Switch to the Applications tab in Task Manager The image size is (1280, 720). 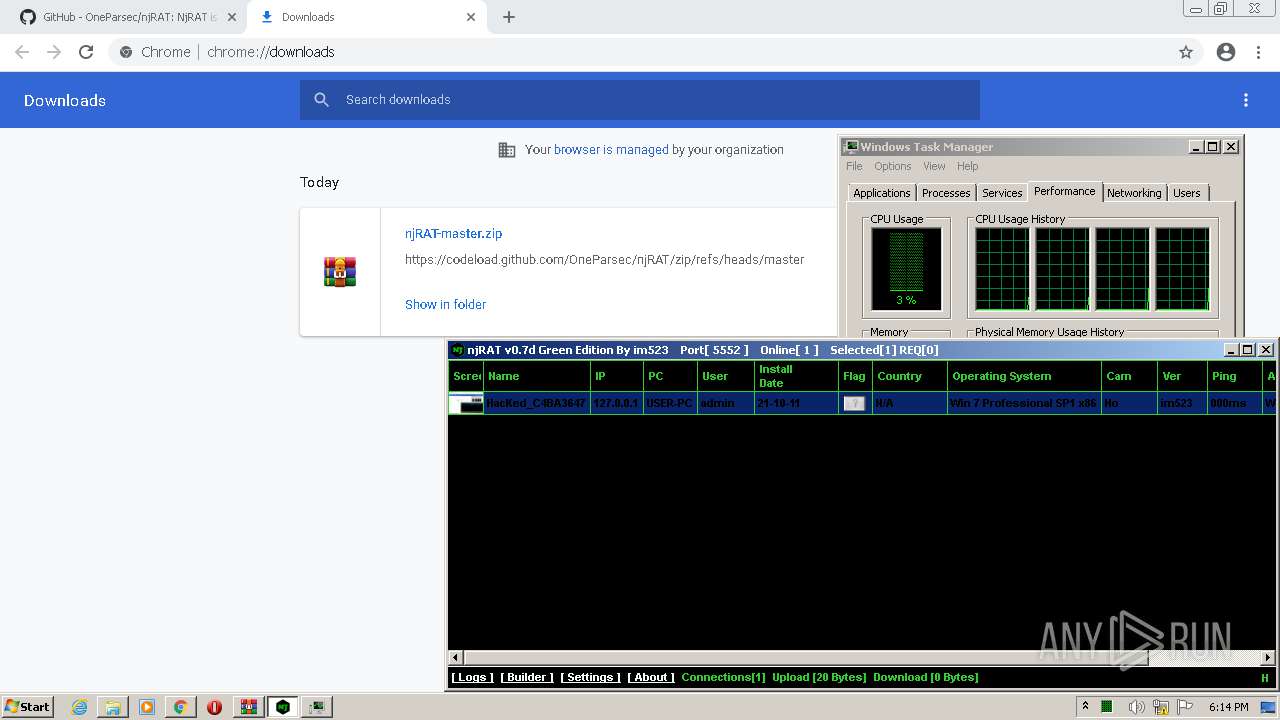pos(882,193)
